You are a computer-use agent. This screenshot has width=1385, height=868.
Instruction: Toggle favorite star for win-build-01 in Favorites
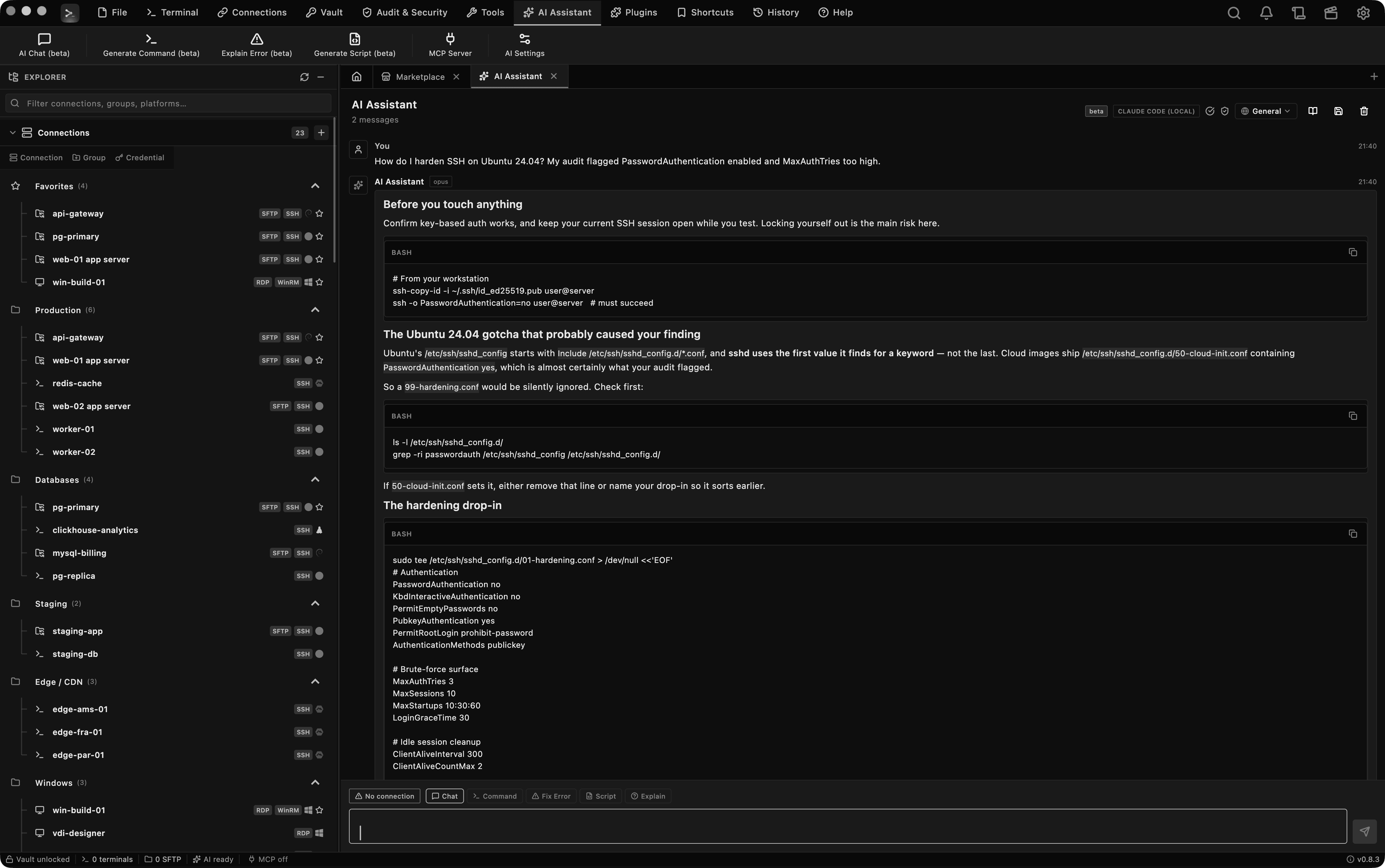point(319,282)
